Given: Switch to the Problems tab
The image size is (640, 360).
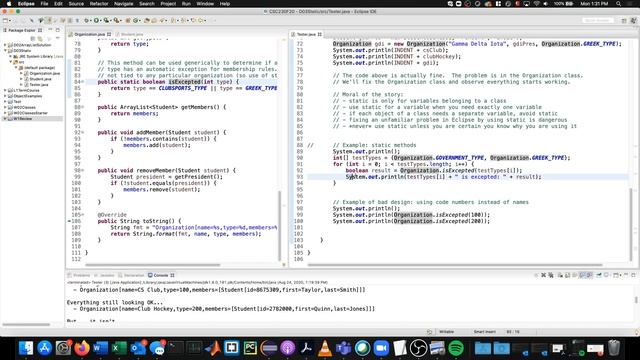Looking at the screenshot, I should (79, 275).
